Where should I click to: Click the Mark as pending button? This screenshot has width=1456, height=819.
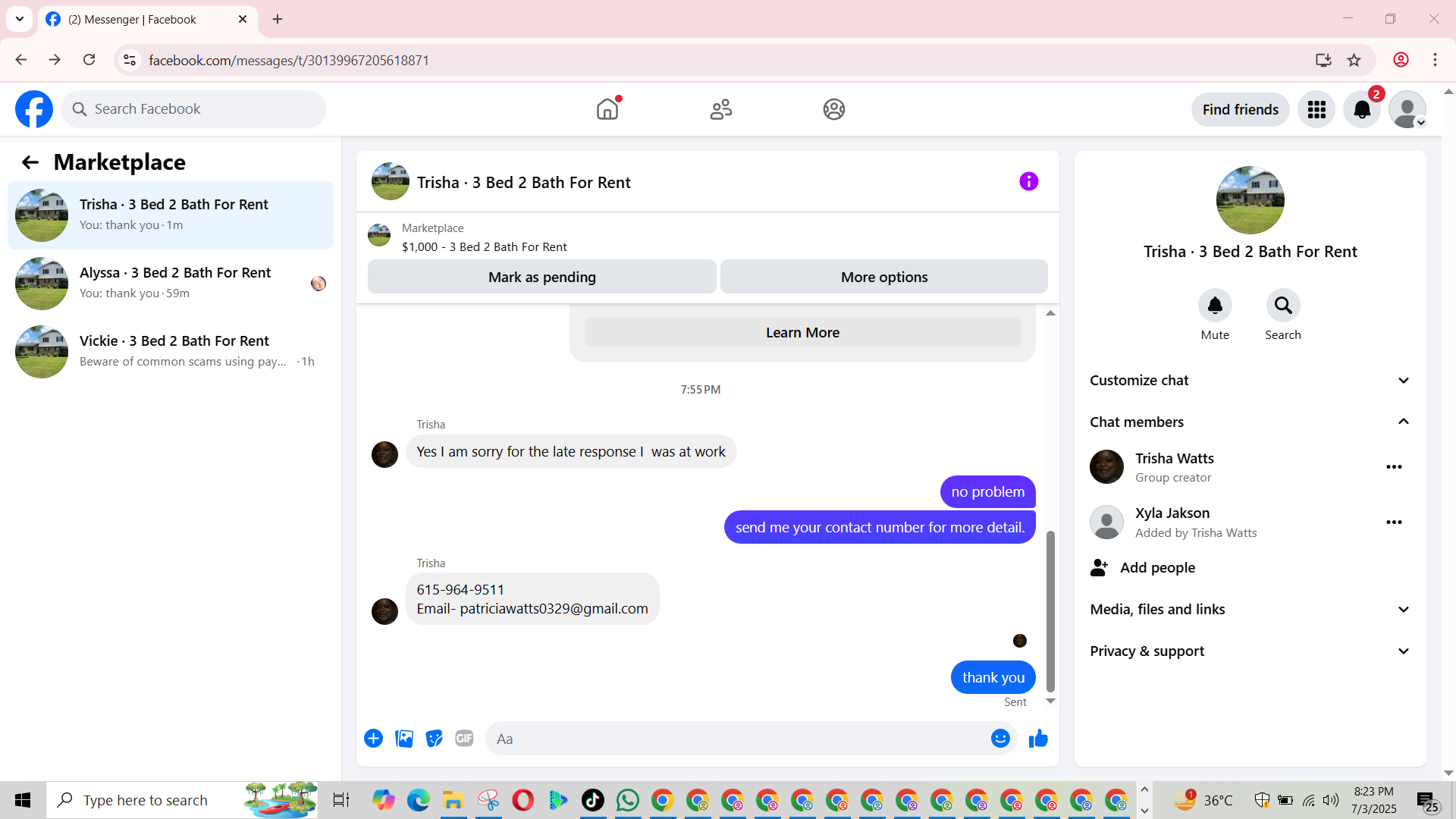pyautogui.click(x=541, y=278)
